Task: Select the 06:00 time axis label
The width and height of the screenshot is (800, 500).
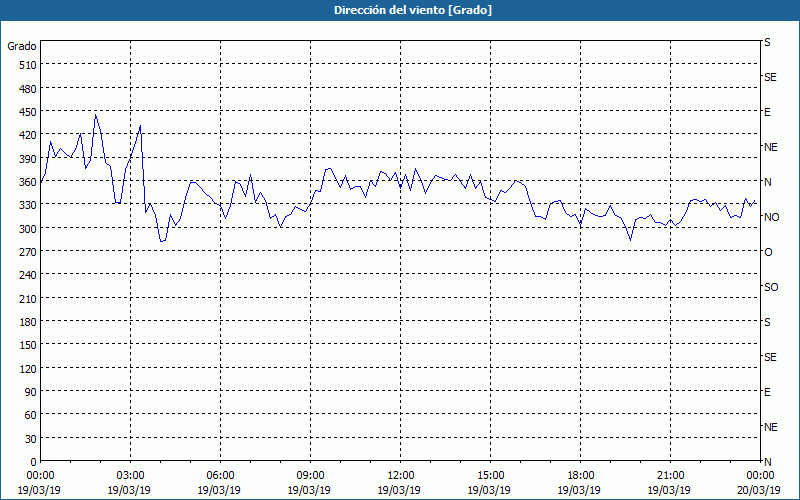Action: 220,476
